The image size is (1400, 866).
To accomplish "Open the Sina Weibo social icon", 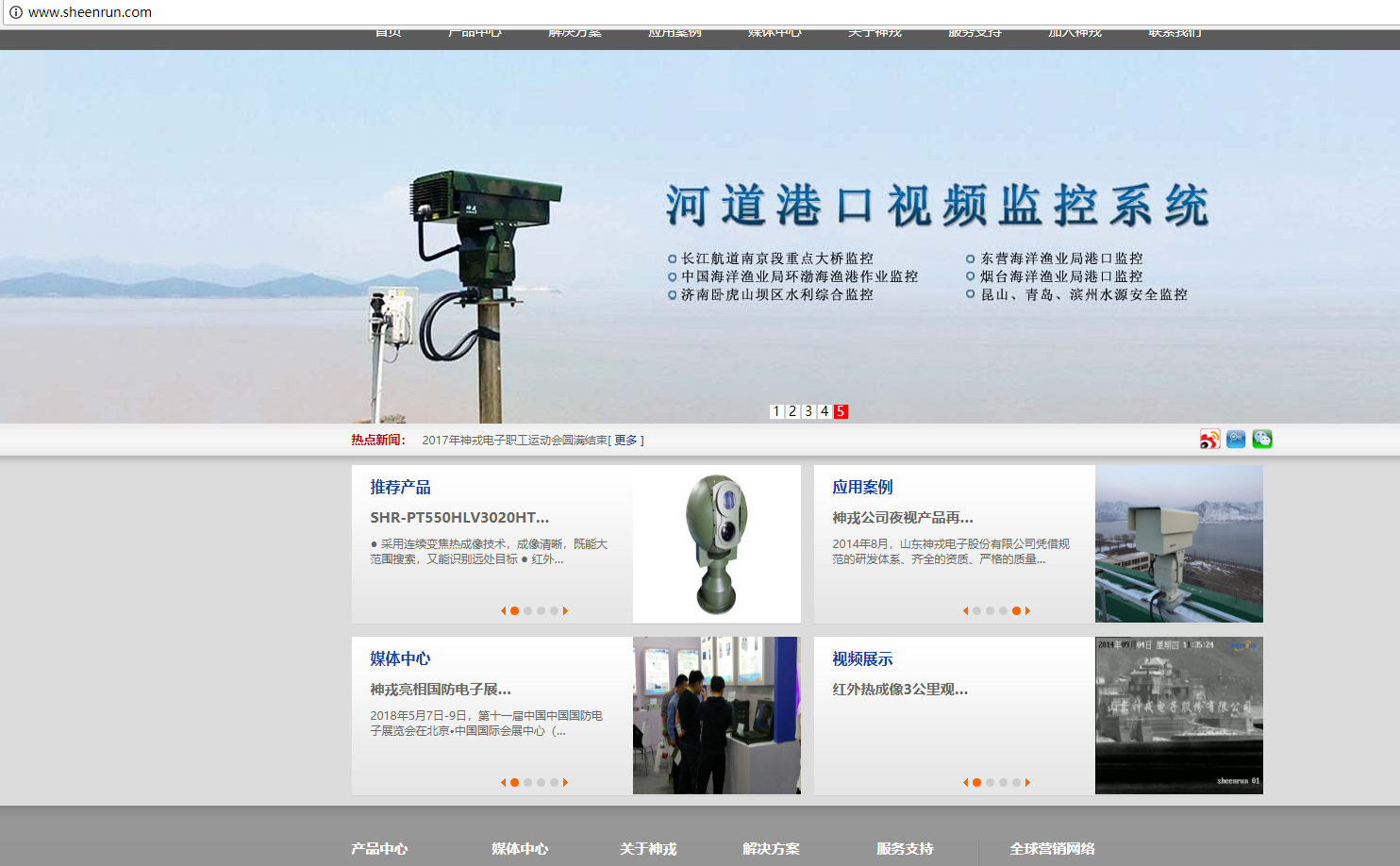I will [x=1209, y=440].
